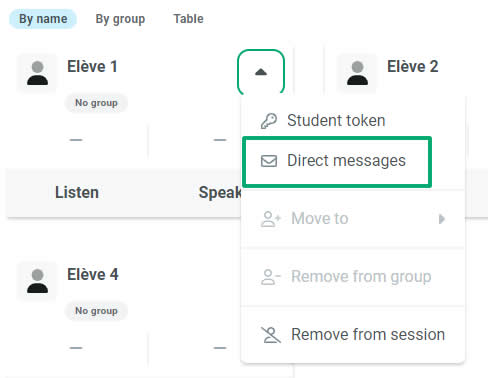The width and height of the screenshot is (488, 378).
Task: Open the Table view tab
Action: (188, 19)
